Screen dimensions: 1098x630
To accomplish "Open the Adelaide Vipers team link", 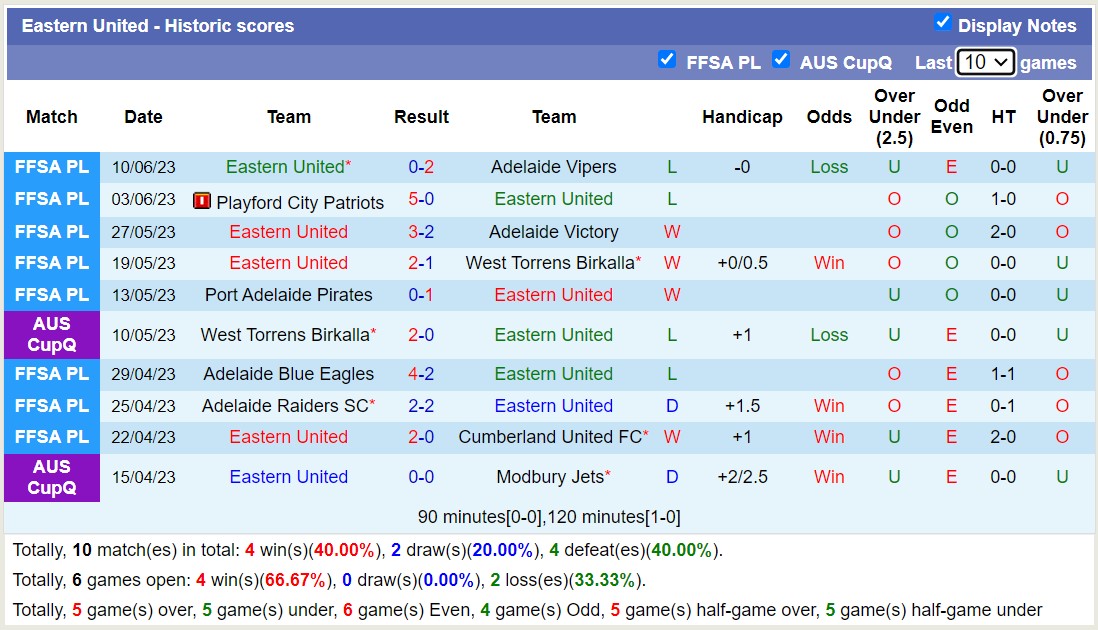I will coord(553,167).
